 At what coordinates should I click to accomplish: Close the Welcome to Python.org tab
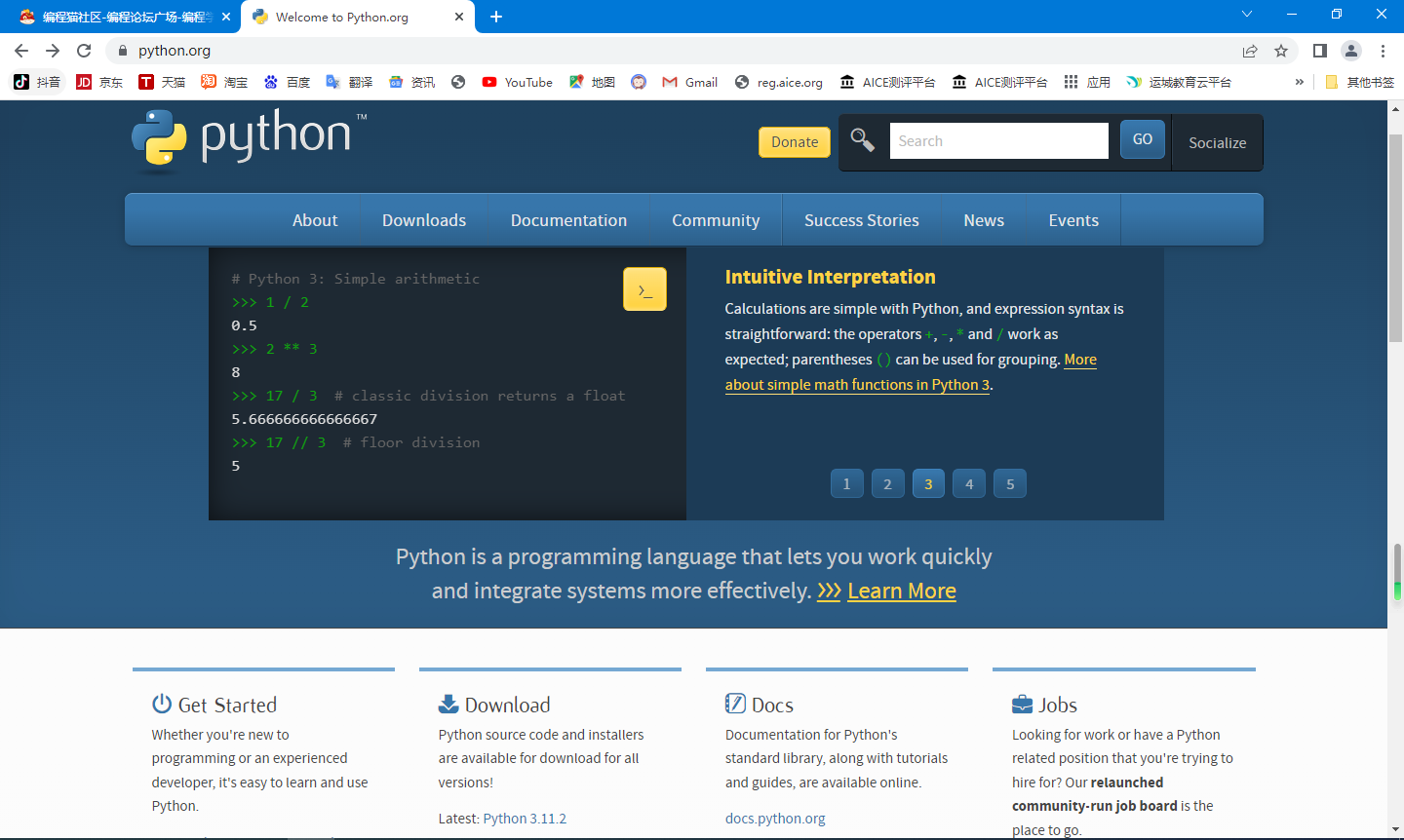pos(459,17)
